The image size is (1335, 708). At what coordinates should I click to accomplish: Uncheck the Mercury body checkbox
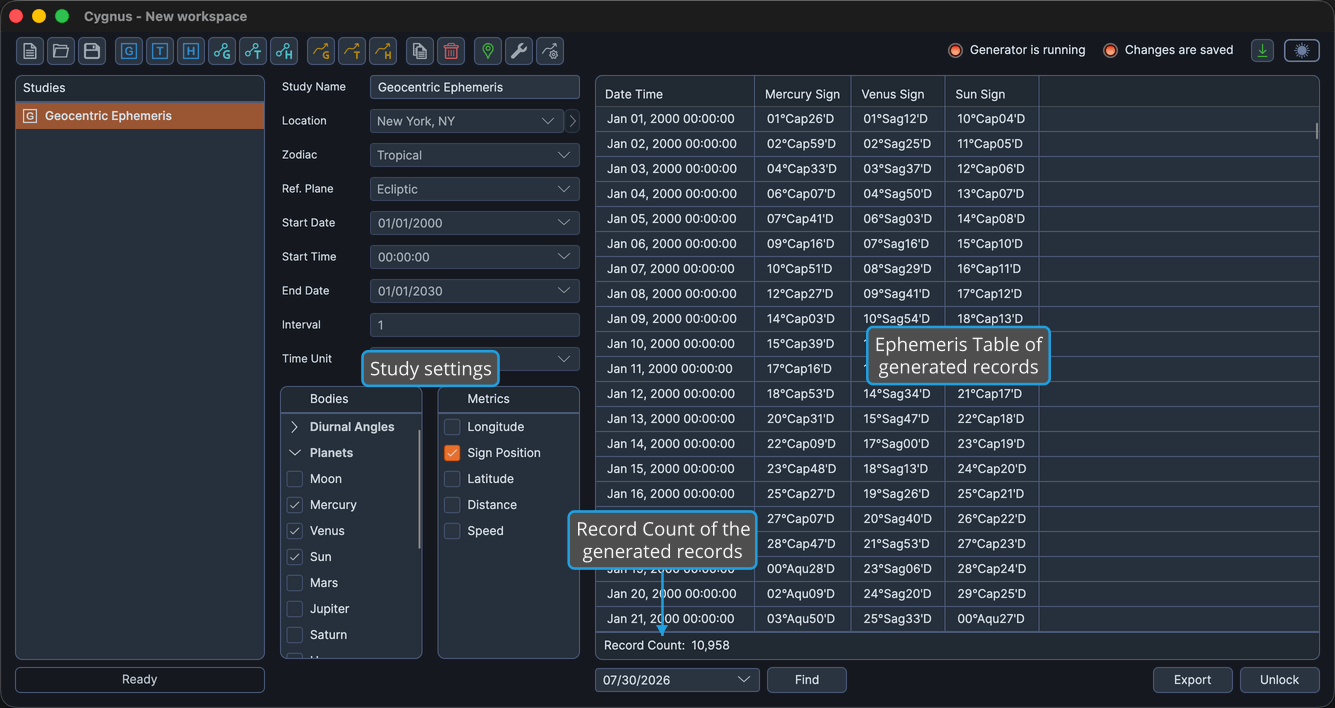295,505
